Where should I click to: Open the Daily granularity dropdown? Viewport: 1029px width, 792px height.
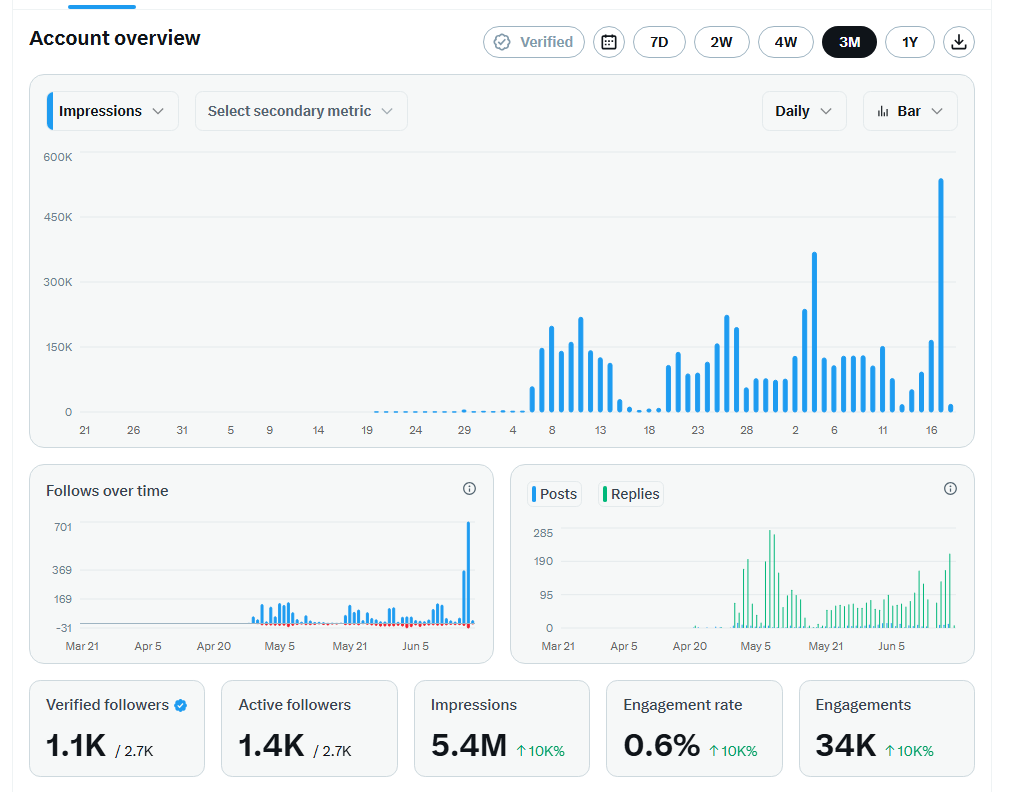pos(804,111)
